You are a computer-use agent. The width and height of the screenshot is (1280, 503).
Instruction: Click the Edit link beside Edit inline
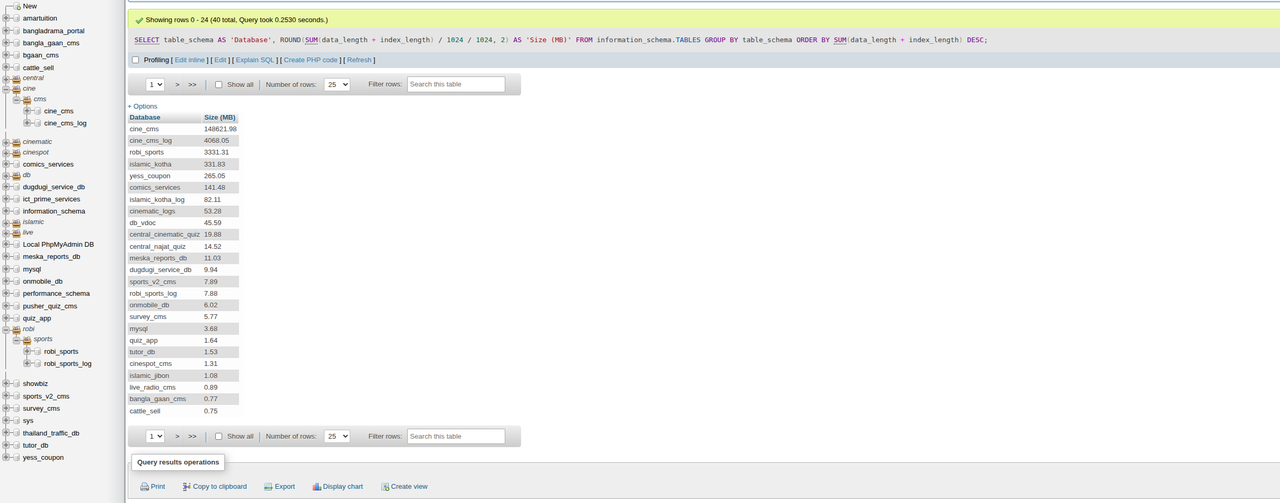pyautogui.click(x=220, y=60)
